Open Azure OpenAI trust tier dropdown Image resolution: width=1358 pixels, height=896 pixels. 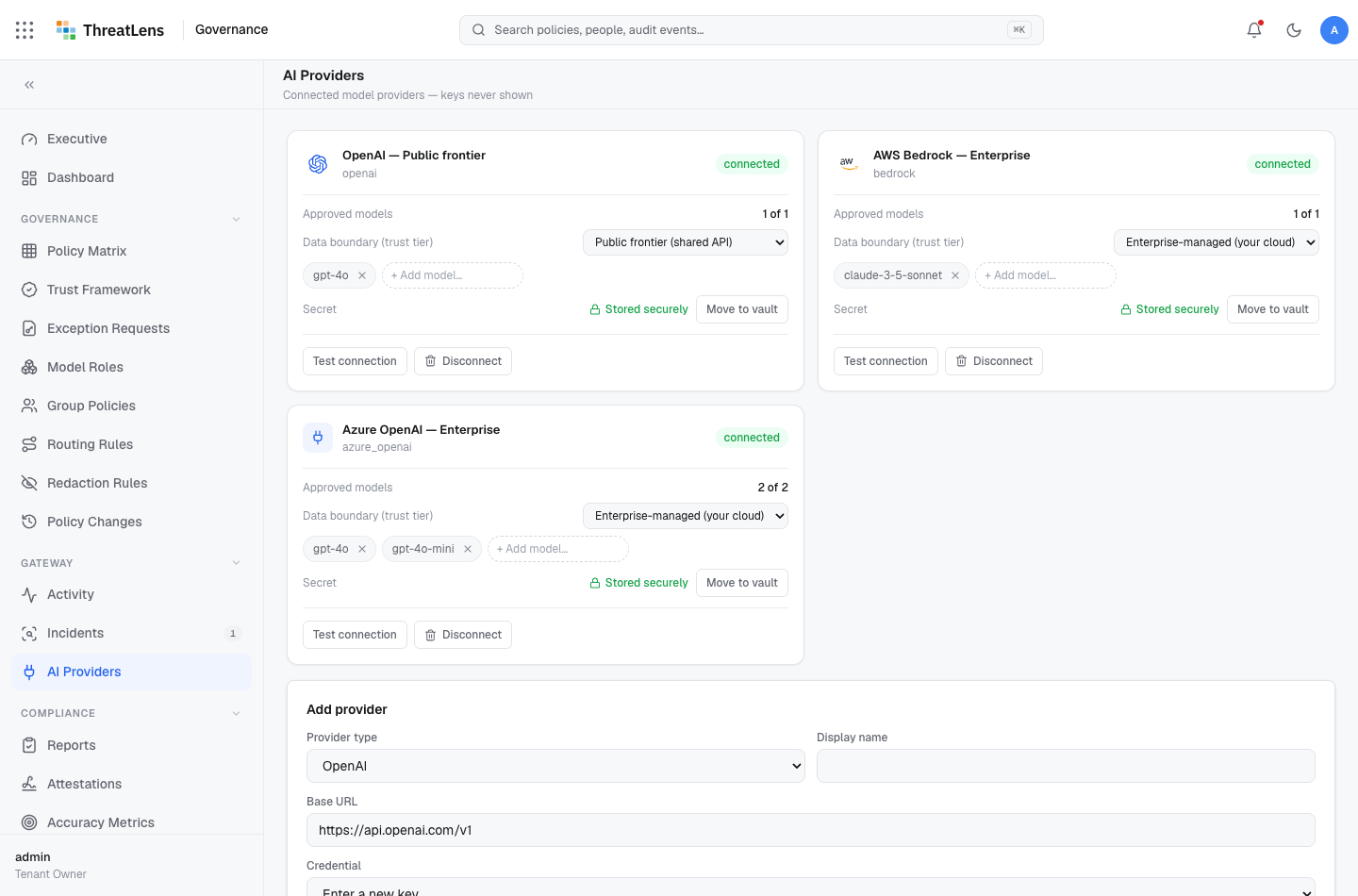pos(686,516)
